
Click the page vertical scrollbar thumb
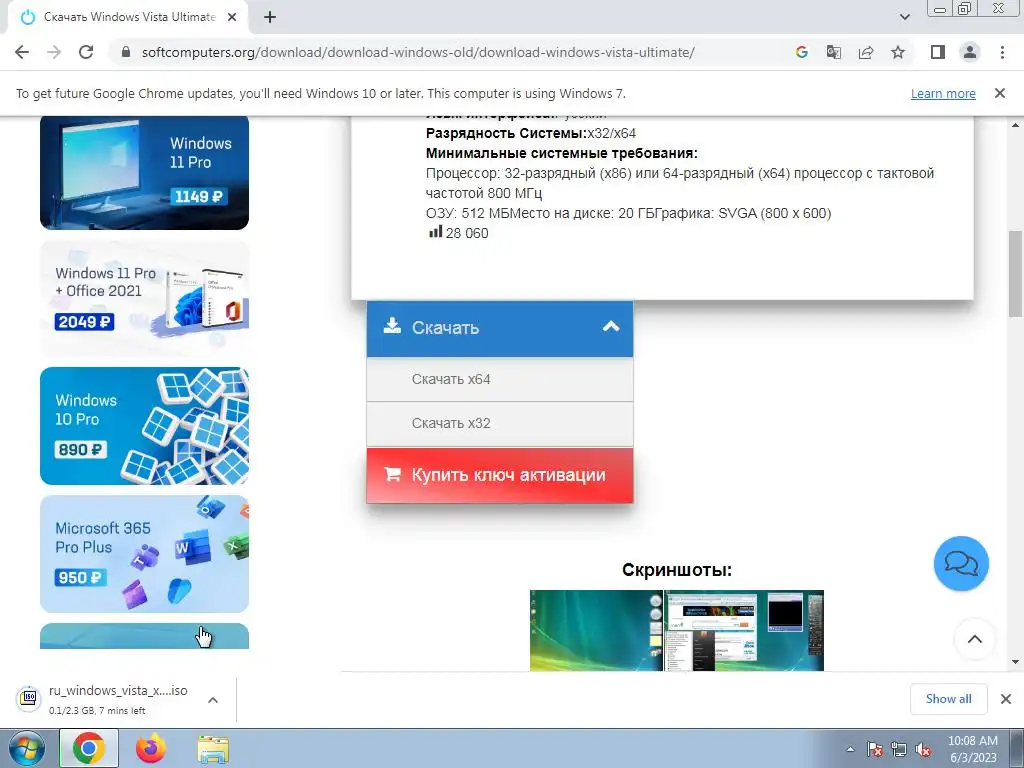coord(1015,274)
